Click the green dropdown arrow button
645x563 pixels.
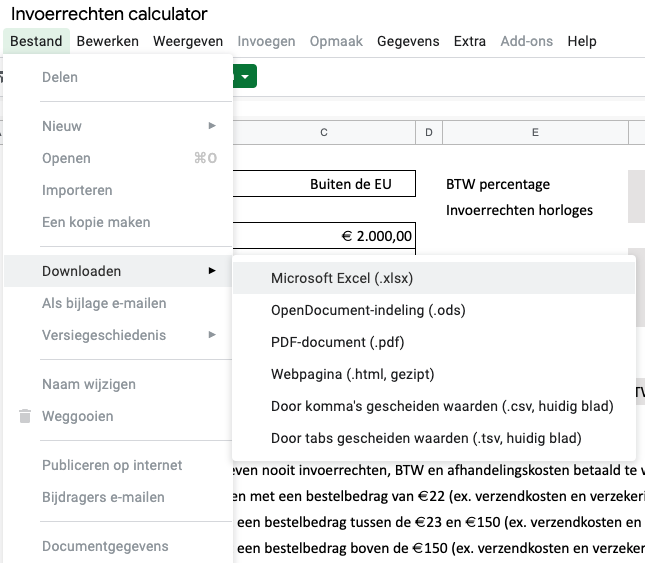[246, 76]
